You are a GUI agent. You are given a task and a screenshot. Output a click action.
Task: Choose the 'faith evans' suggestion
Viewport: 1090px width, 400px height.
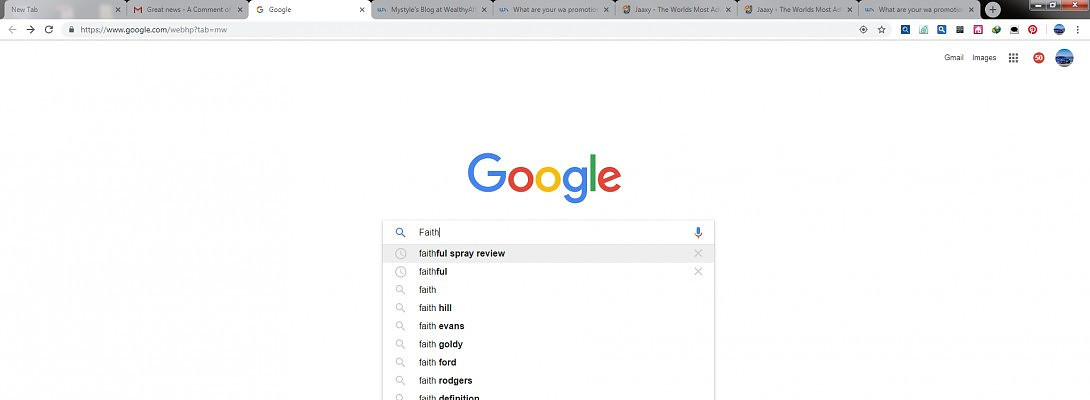[x=441, y=326]
